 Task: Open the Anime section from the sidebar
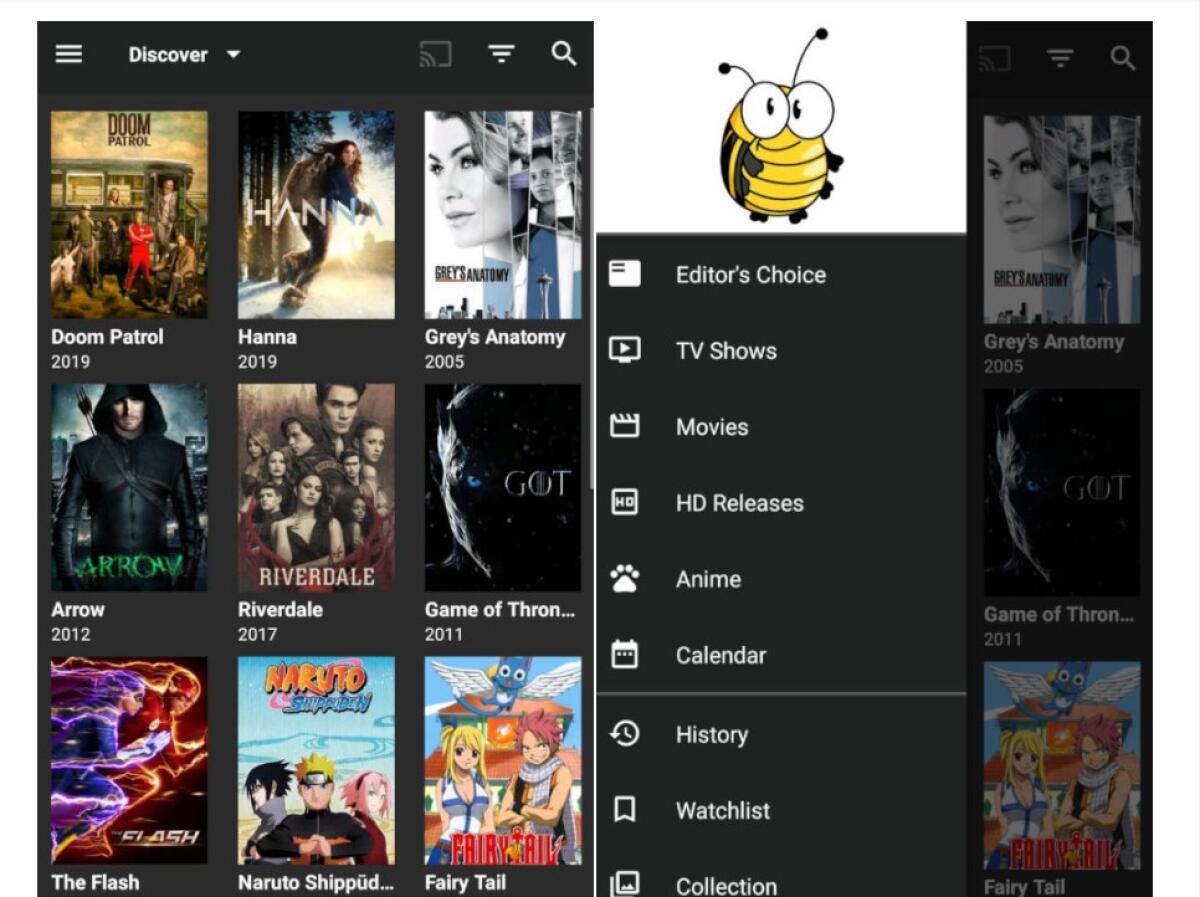pyautogui.click(x=708, y=578)
